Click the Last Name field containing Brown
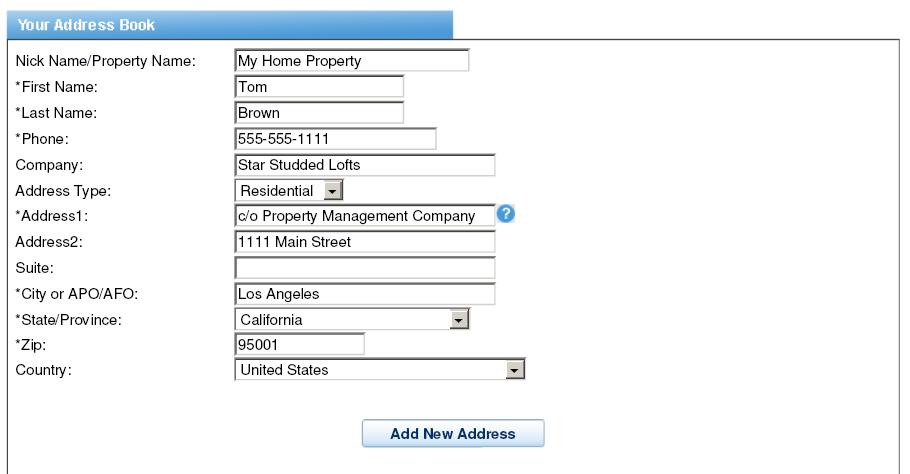The width and height of the screenshot is (910, 474). coord(319,113)
